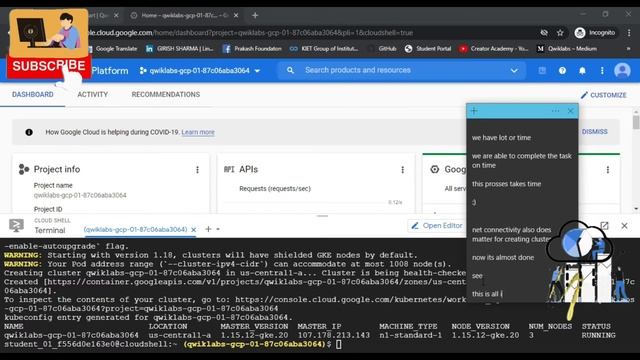Click Subscribe overlay button
Image resolution: width=640 pixels, height=360 pixels.
[x=49, y=66]
